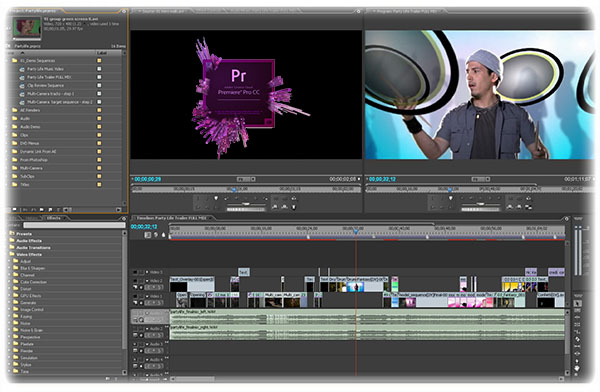The height and width of the screenshot is (392, 600).
Task: Expand the Image Control effects subfolder
Action: coord(10,310)
